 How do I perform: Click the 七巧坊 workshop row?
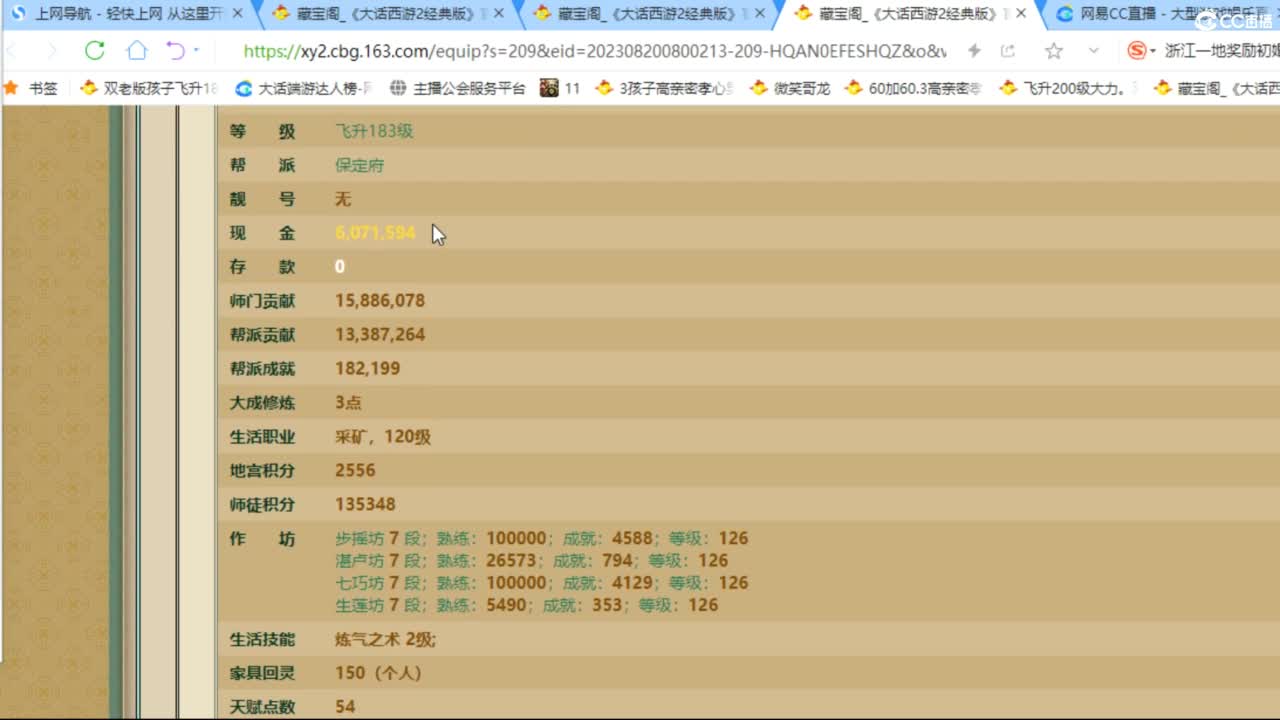pyautogui.click(x=541, y=582)
